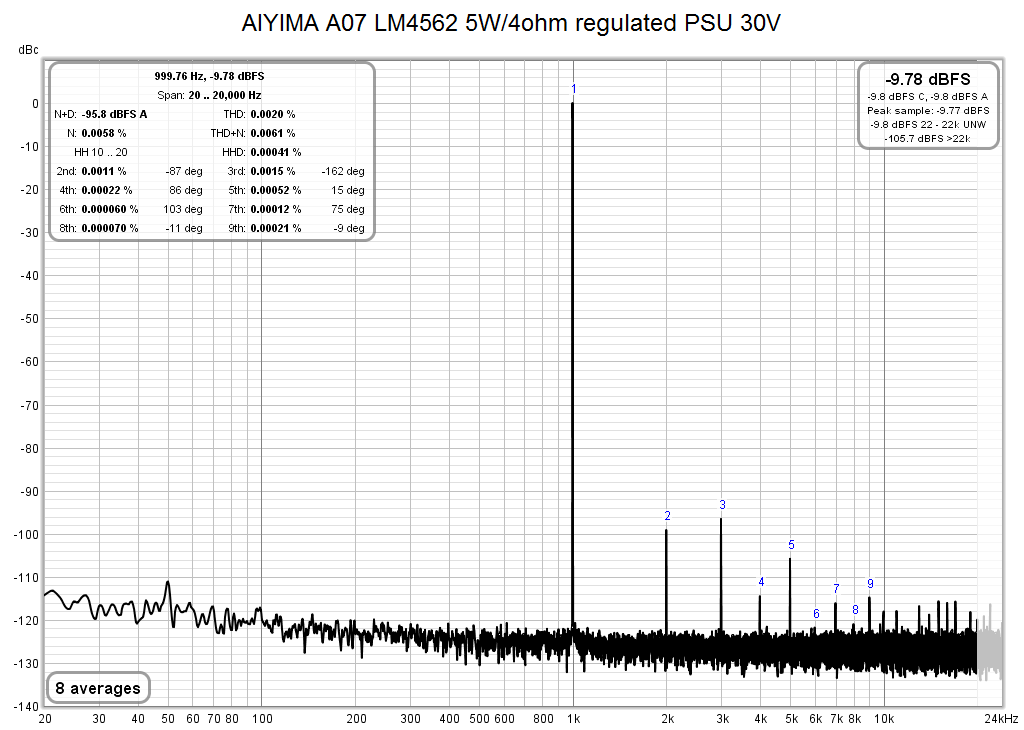Click the blue "1" marker above the fundamental peak
1024x730 pixels.
[573, 89]
